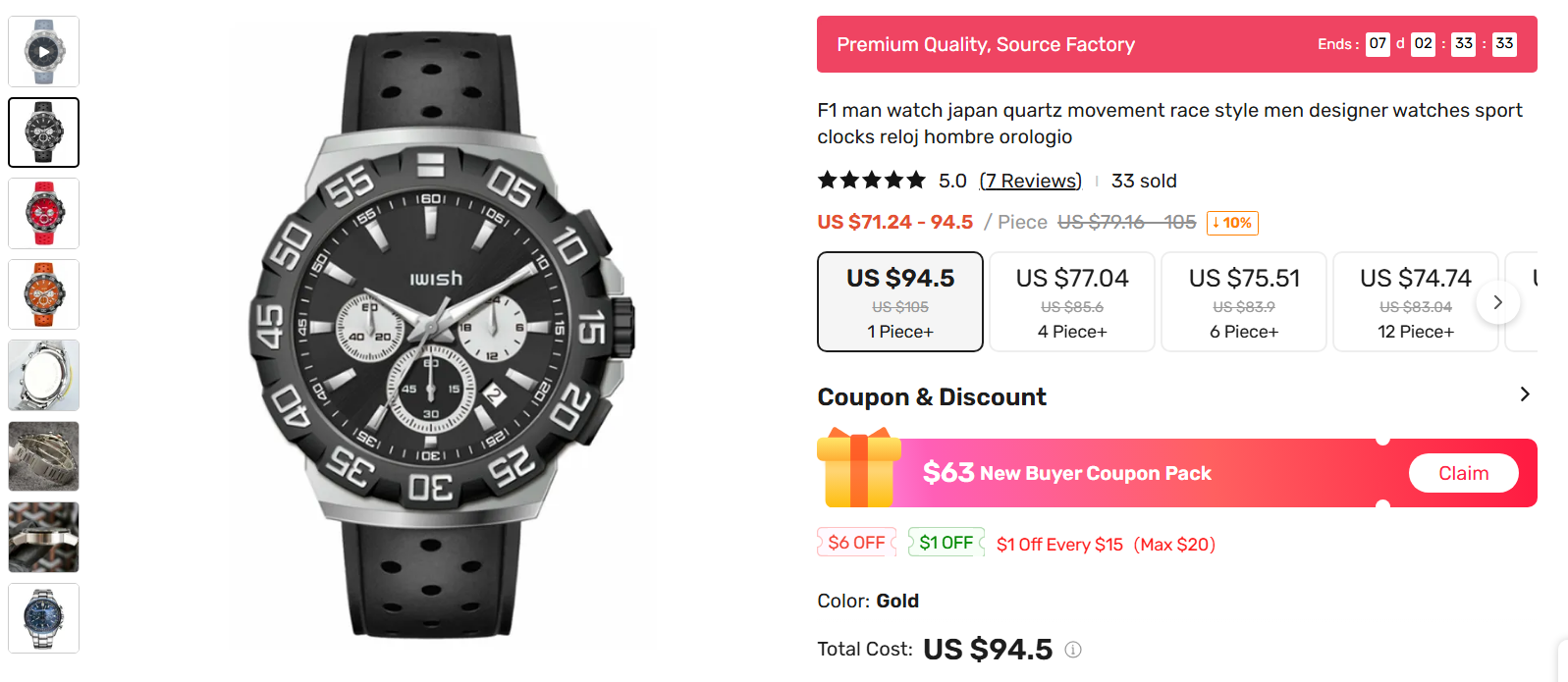
Task: Open the 7 Reviews link
Action: pyautogui.click(x=1031, y=181)
